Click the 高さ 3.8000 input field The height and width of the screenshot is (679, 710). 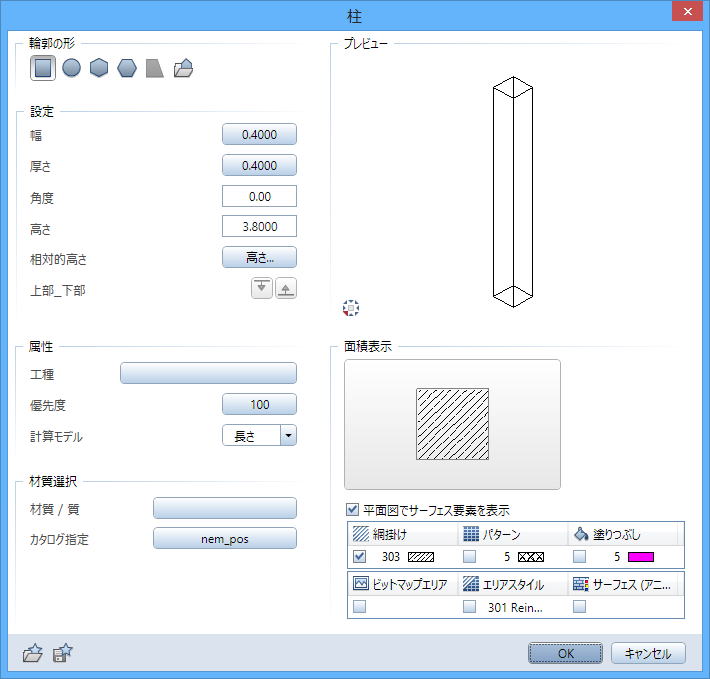tap(259, 226)
